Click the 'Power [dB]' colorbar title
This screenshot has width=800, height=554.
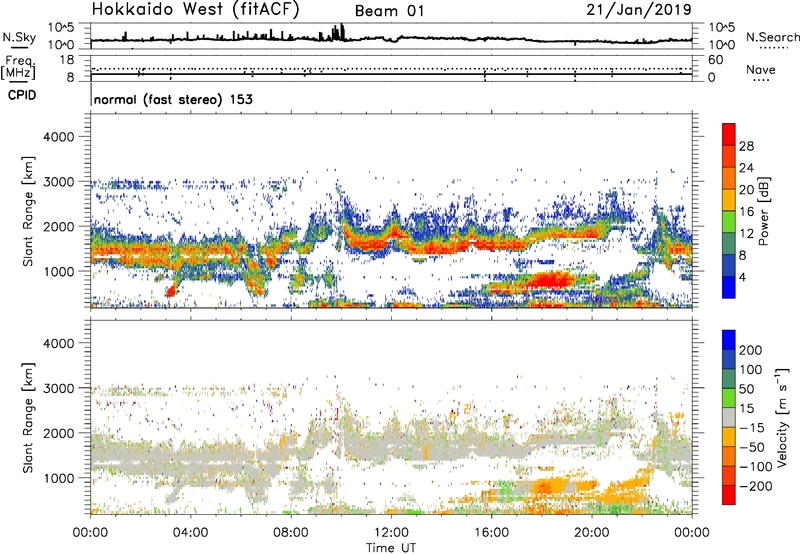(x=764, y=211)
